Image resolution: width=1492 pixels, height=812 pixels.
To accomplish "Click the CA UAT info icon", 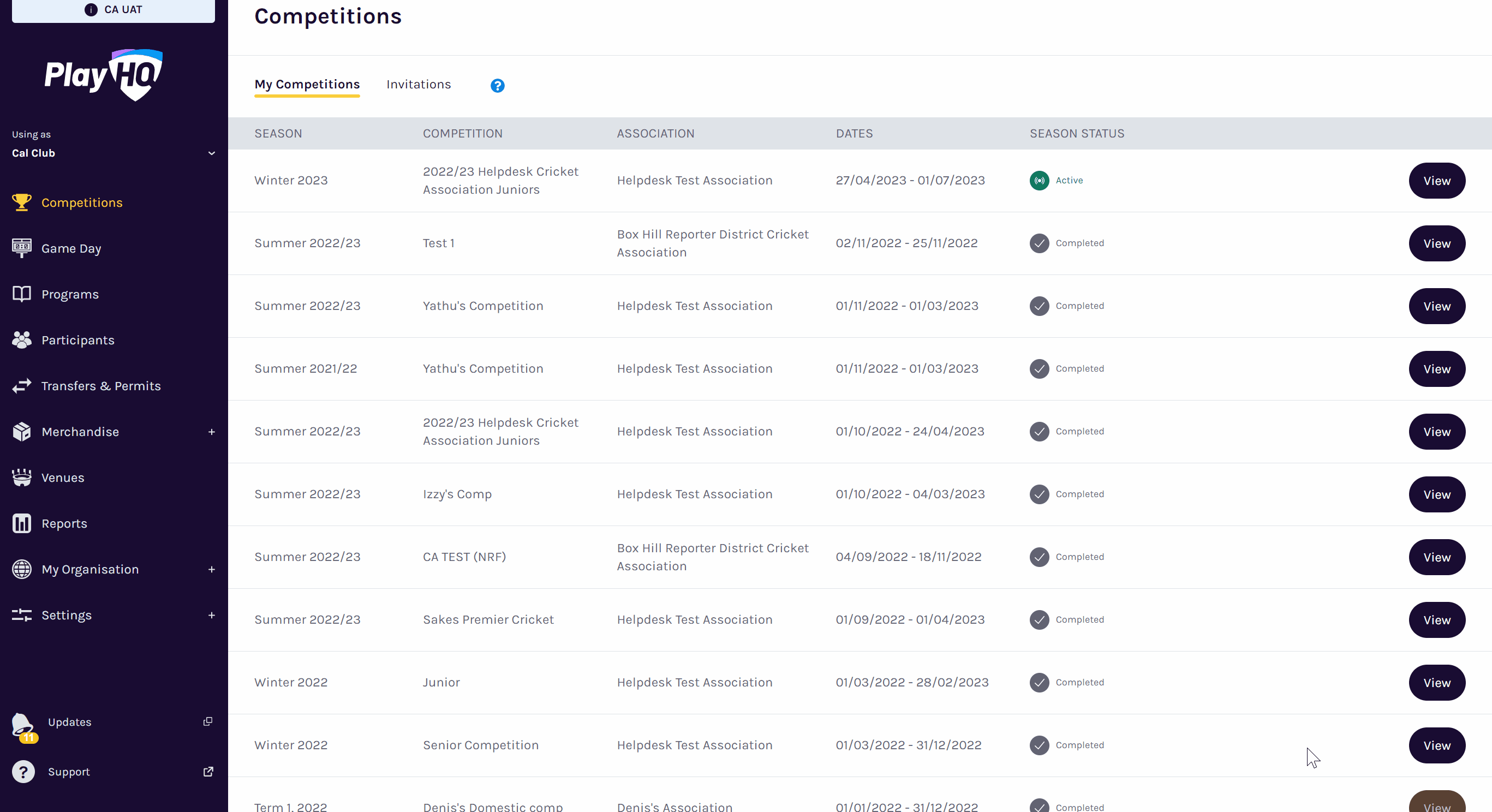I will pyautogui.click(x=91, y=10).
